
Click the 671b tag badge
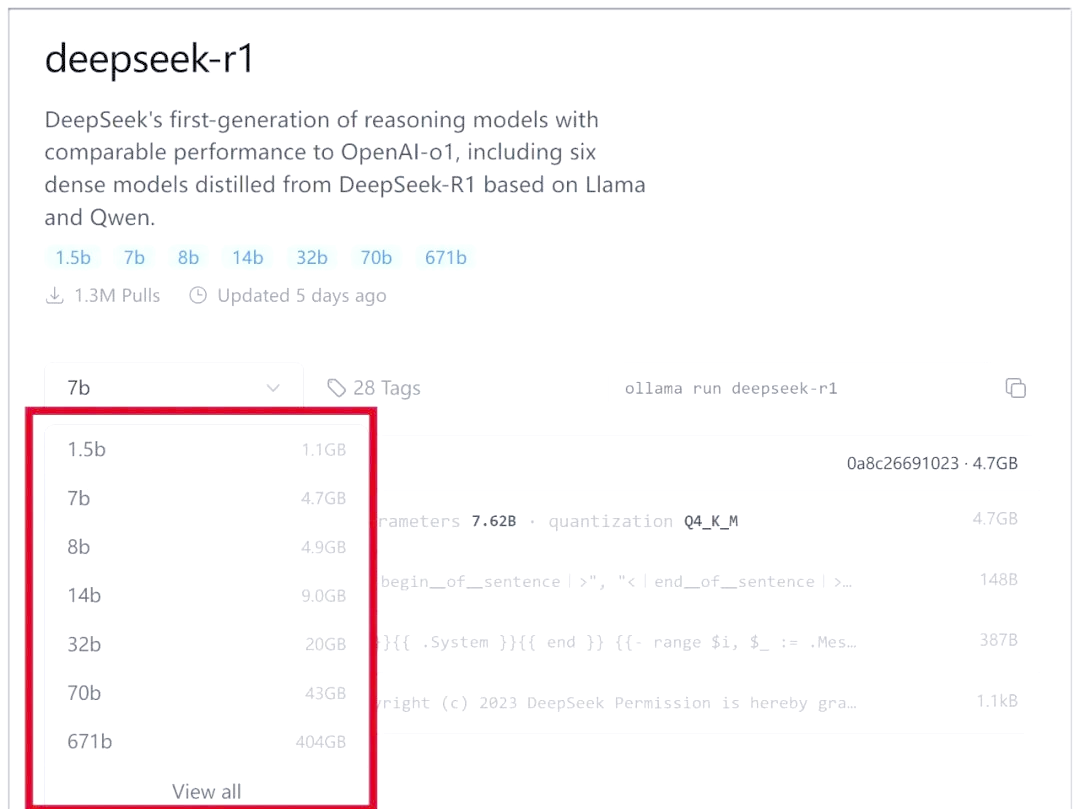click(446, 258)
